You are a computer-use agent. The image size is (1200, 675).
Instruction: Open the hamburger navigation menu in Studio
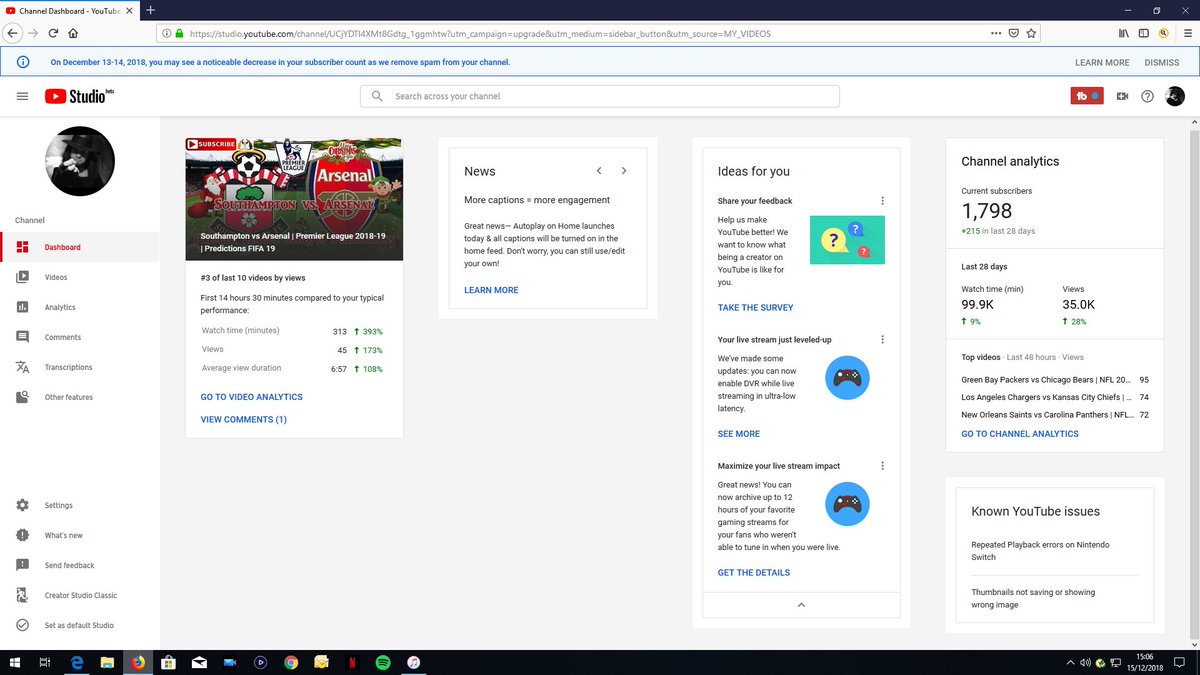click(x=22, y=96)
